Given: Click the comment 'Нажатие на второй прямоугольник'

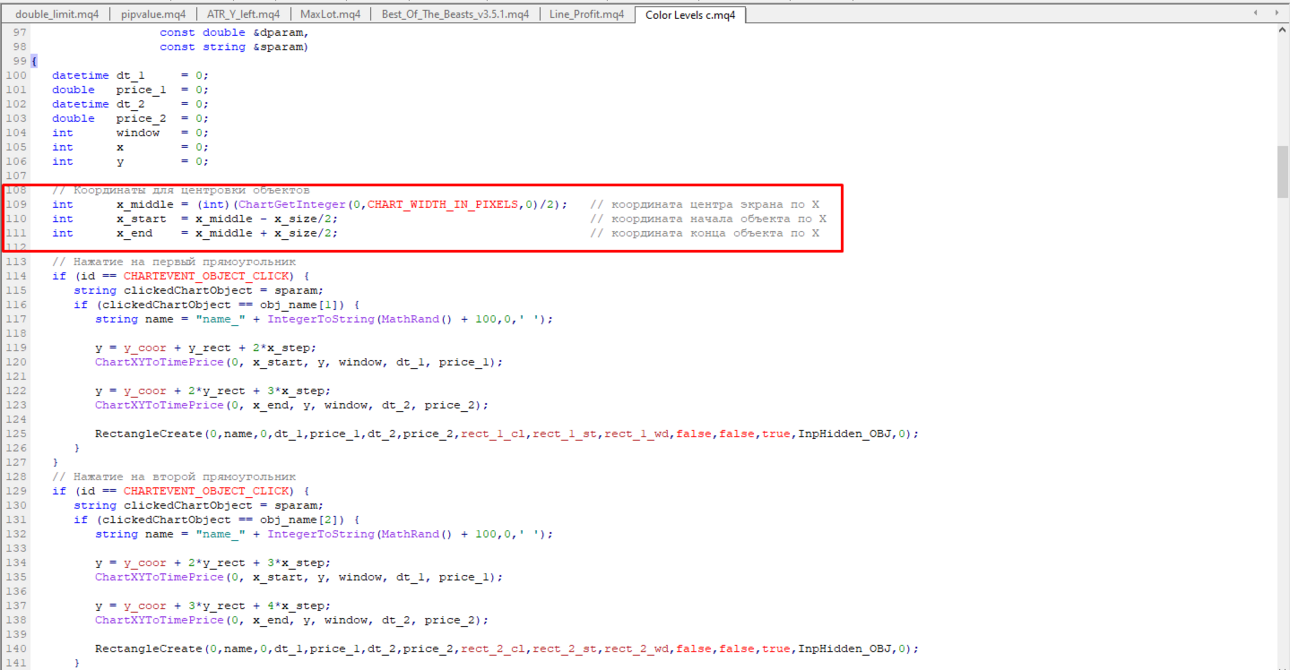Looking at the screenshot, I should click(174, 477).
